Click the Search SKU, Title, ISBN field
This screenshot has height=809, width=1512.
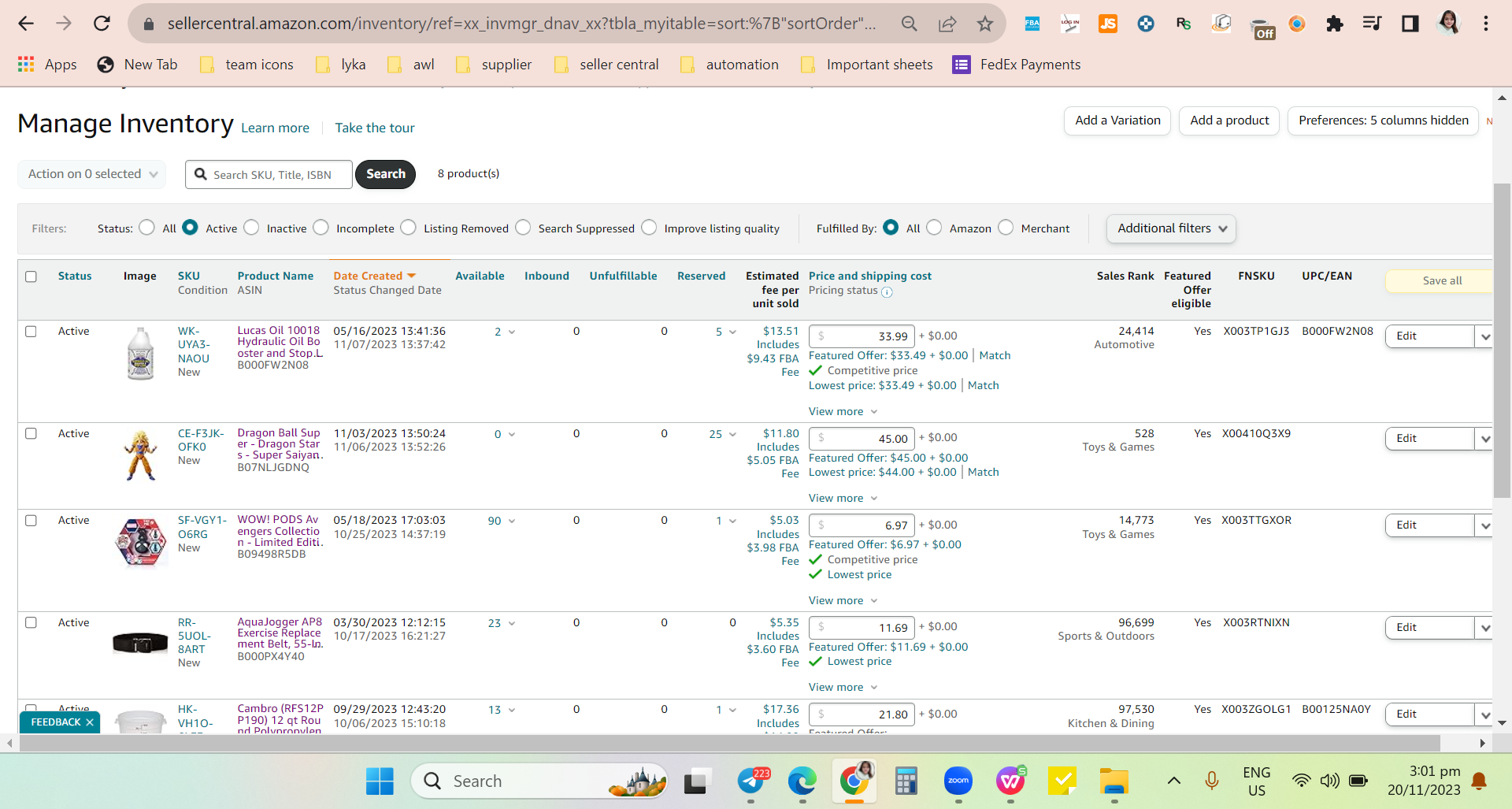tap(269, 174)
